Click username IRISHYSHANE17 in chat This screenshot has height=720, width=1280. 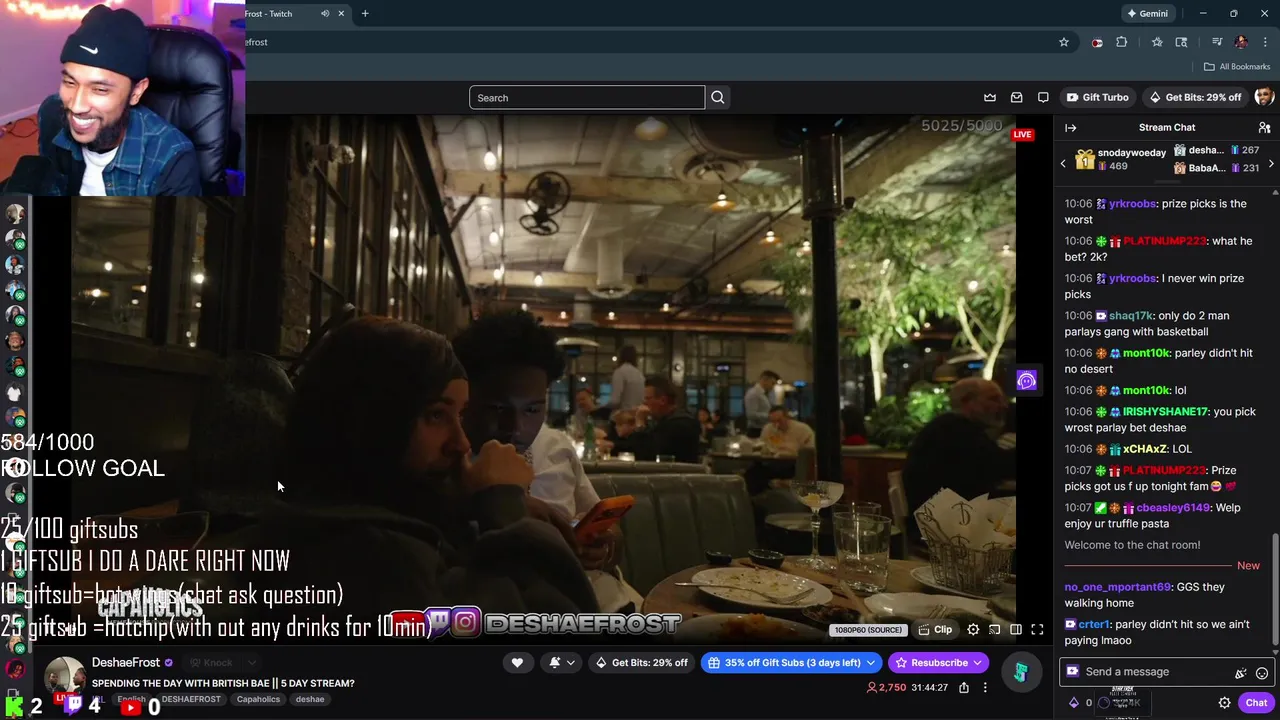tap(1165, 412)
